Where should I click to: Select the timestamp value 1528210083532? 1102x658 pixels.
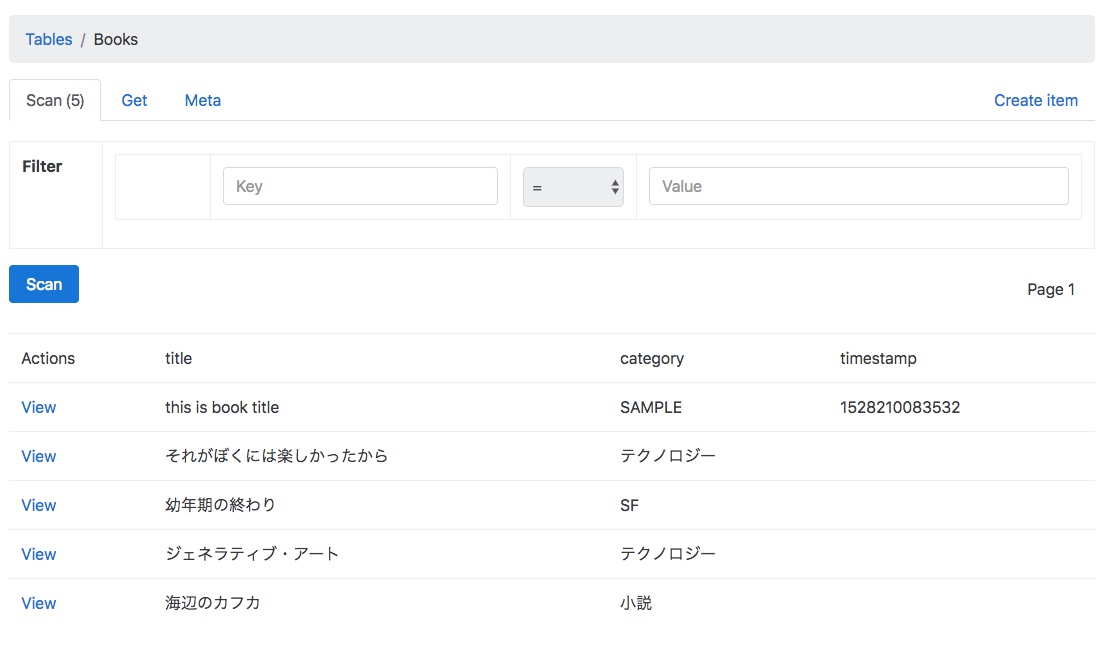pyautogui.click(x=900, y=407)
